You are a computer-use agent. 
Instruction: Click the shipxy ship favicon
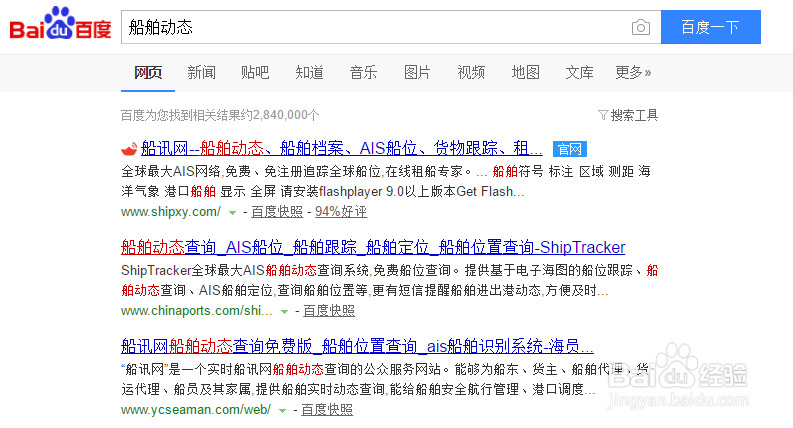coord(129,149)
